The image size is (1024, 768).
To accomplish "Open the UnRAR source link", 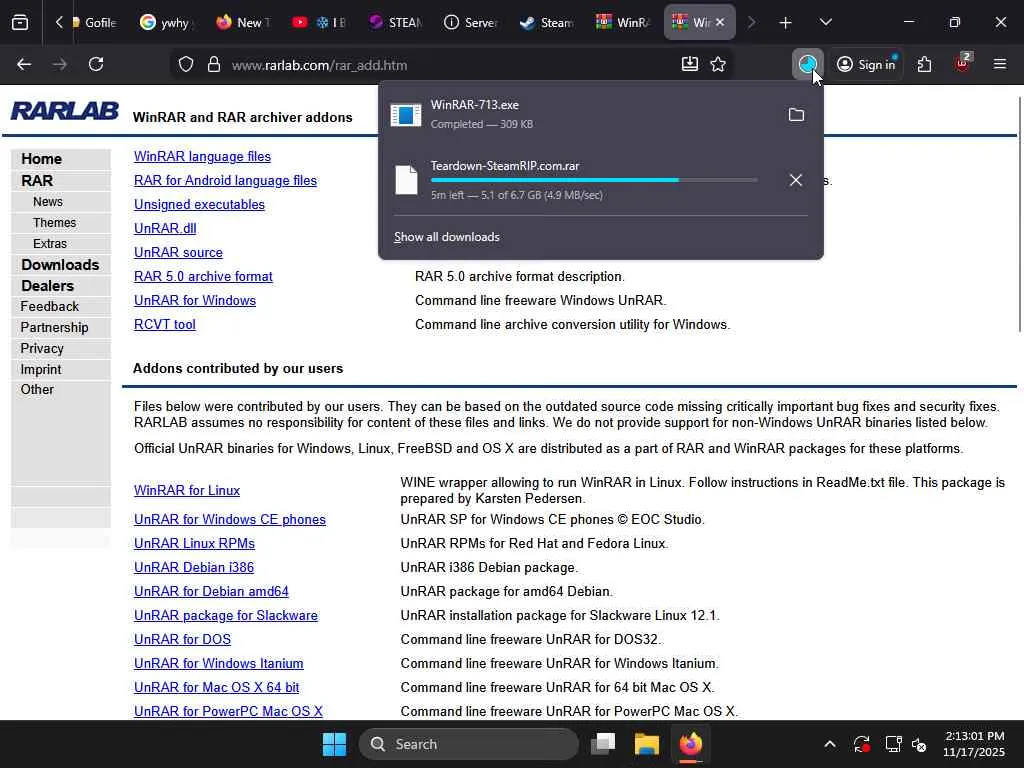I will coord(178,253).
